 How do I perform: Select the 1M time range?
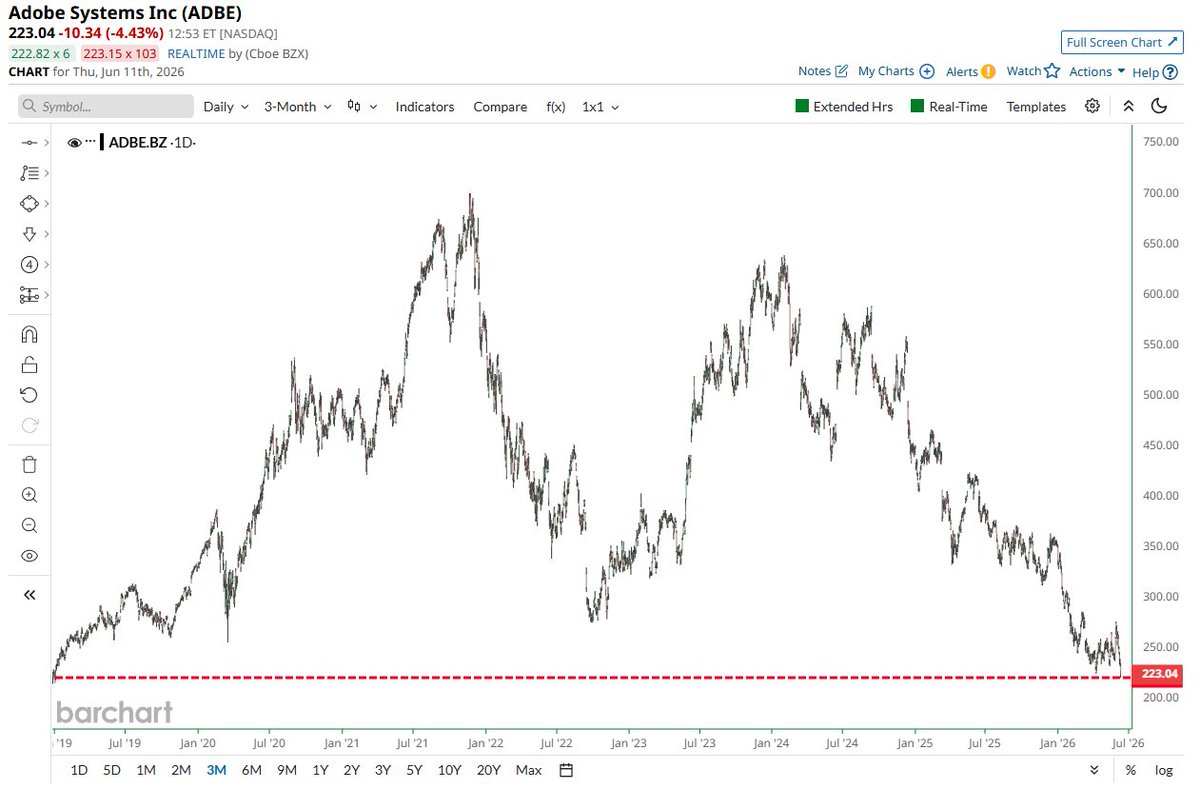point(146,770)
